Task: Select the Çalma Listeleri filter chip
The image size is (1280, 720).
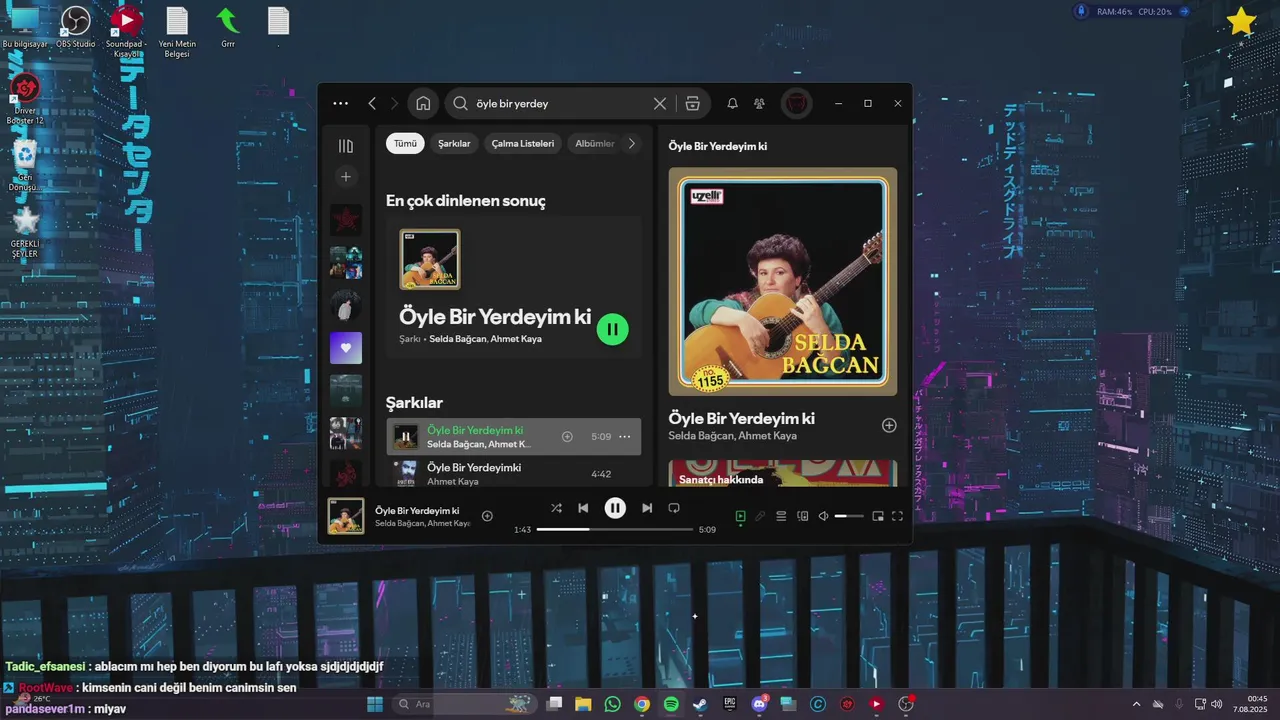Action: [x=523, y=143]
